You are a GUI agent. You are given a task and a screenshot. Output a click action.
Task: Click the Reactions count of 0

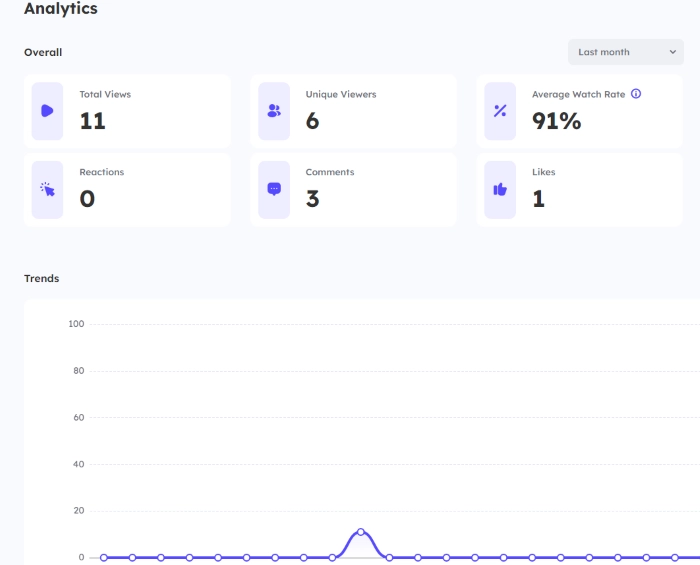coord(87,199)
